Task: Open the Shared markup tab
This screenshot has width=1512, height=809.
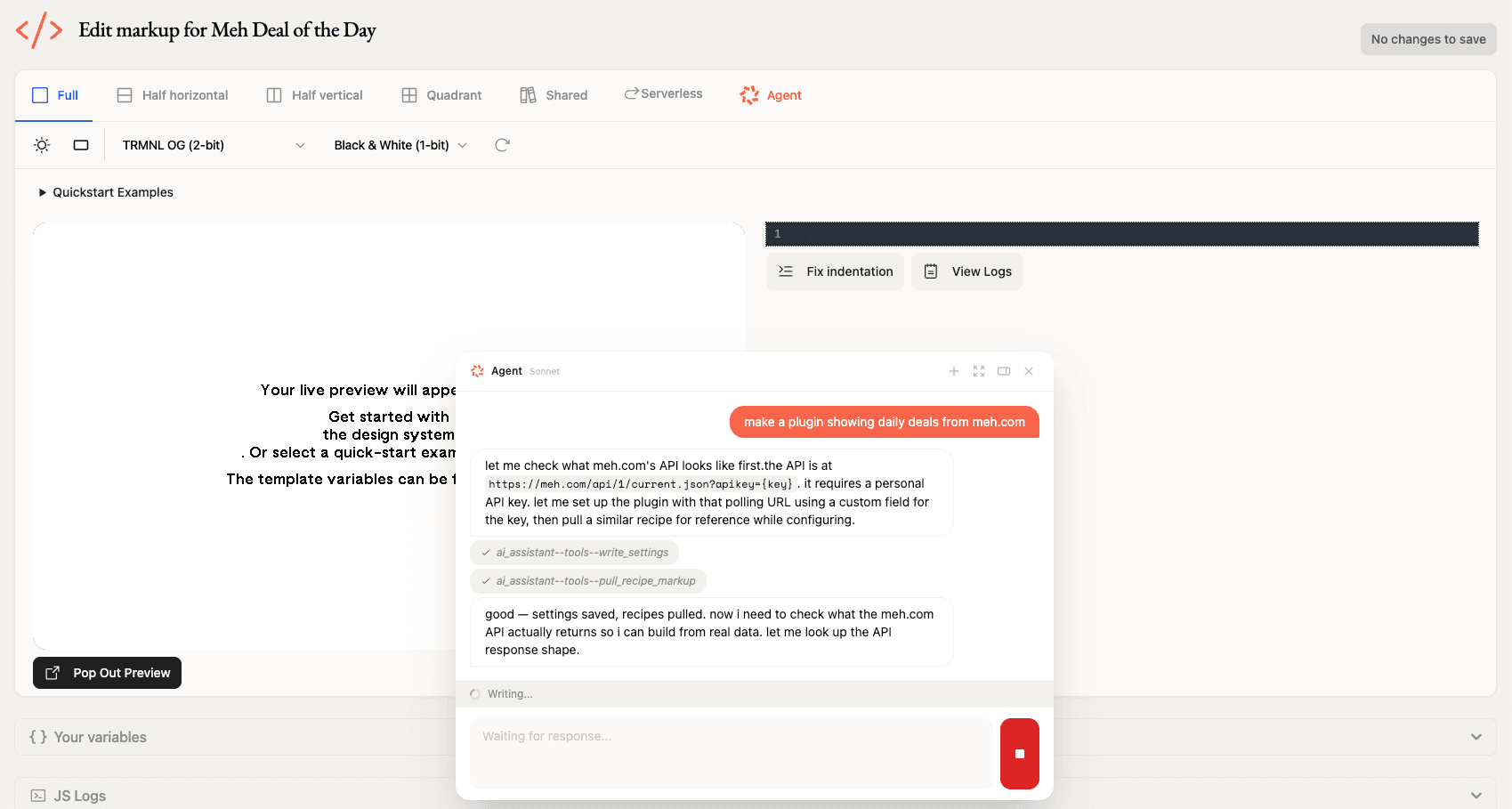Action: point(554,95)
